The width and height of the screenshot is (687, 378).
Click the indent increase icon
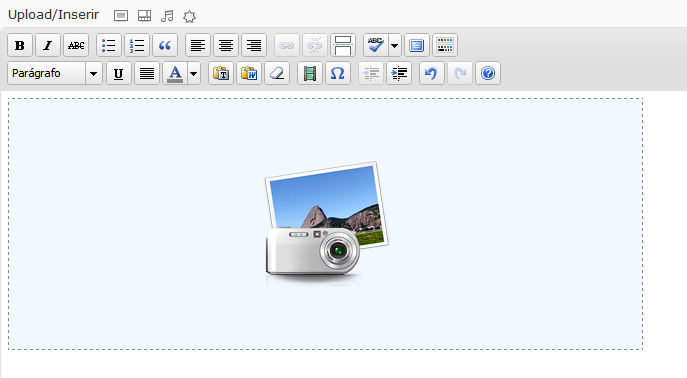point(399,73)
